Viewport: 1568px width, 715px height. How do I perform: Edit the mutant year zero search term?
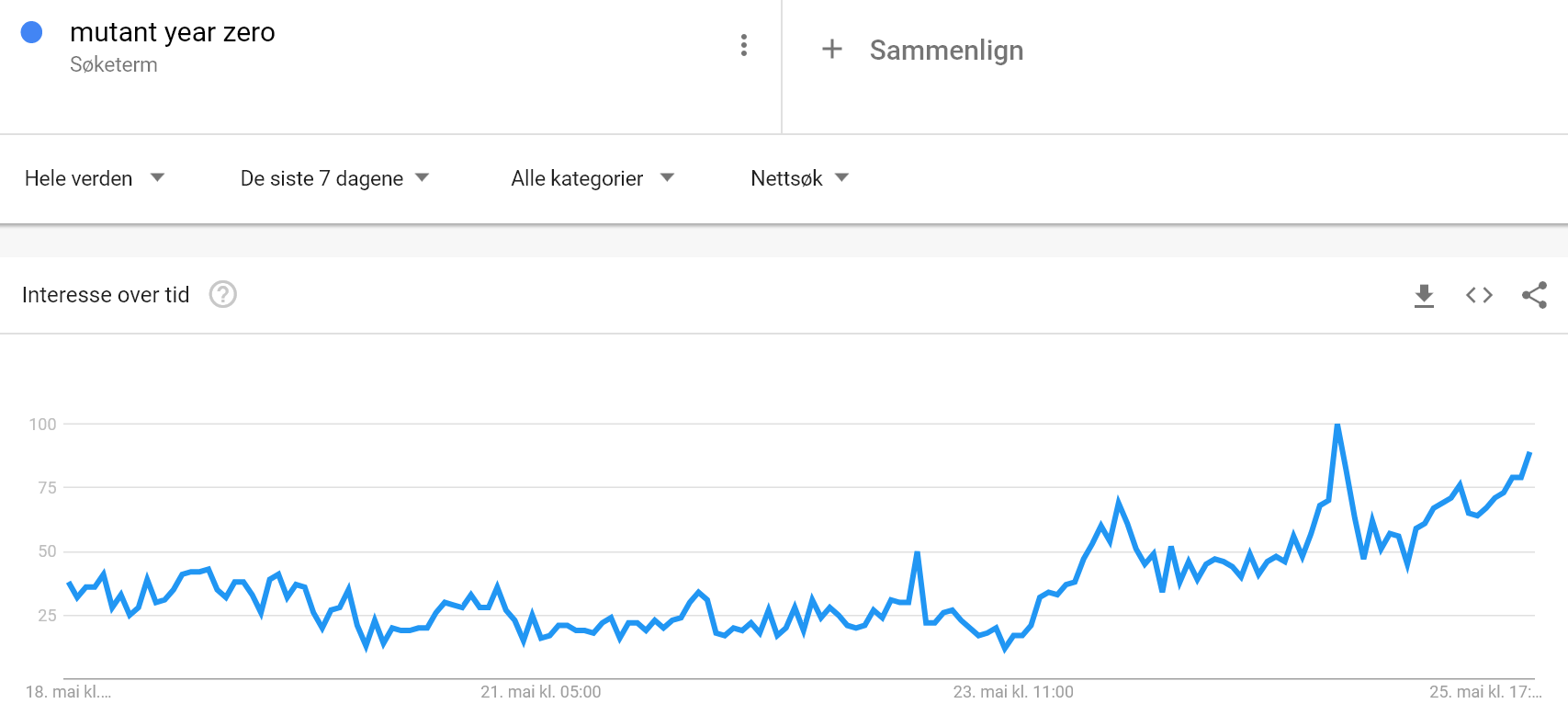coord(173,32)
